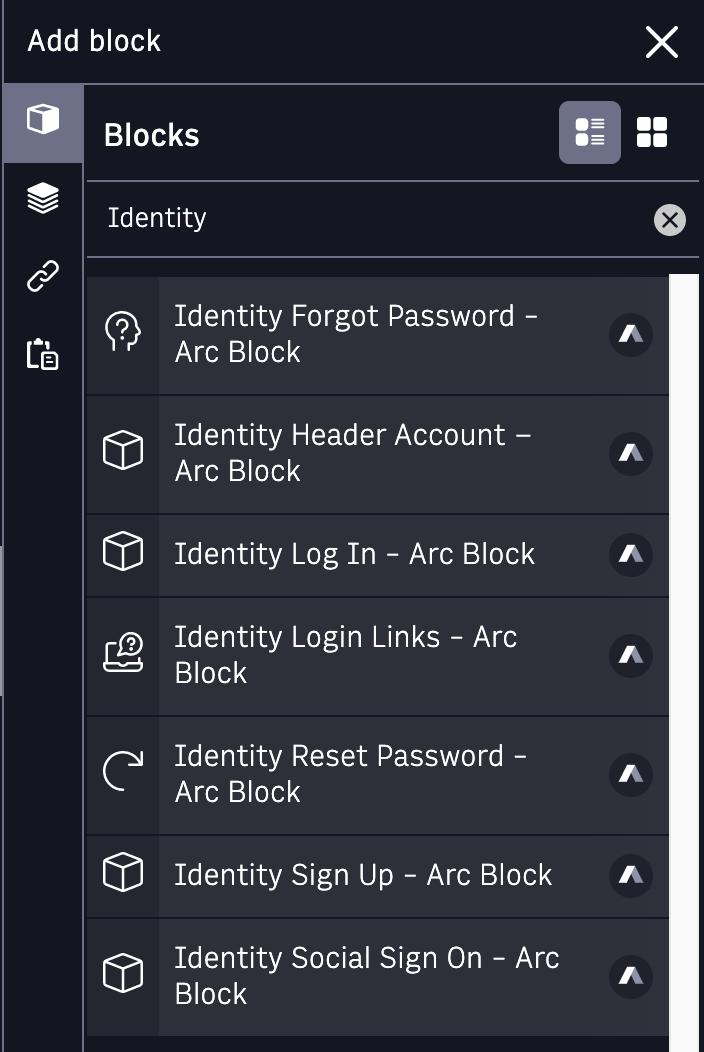The width and height of the screenshot is (704, 1052).
Task: Select Identity Log In – Arc Block
Action: click(377, 555)
